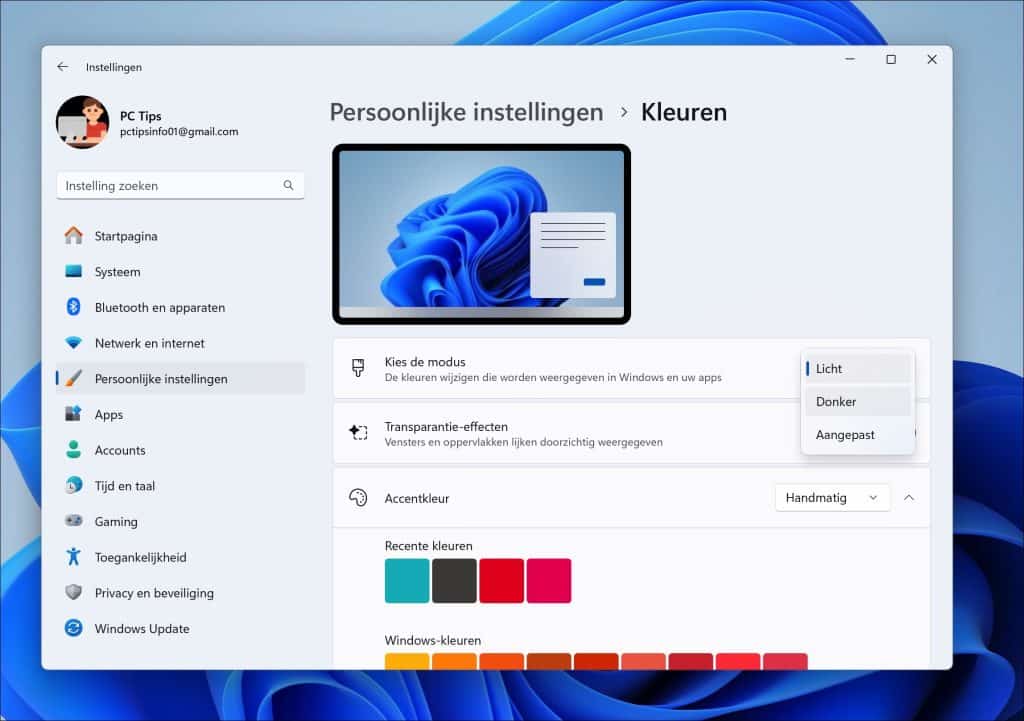Open Toegankelijkheid settings
Viewport: 1024px width, 721px height.
180,557
